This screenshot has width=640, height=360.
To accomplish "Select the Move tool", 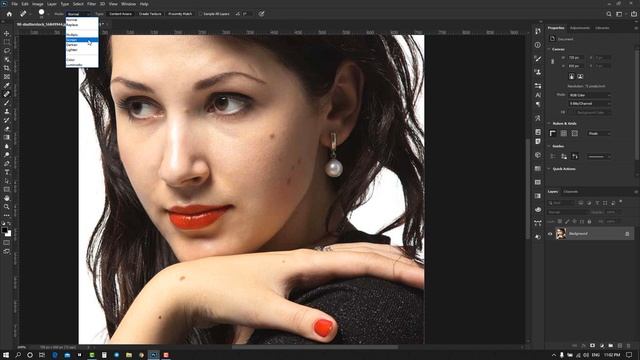I will click(7, 33).
